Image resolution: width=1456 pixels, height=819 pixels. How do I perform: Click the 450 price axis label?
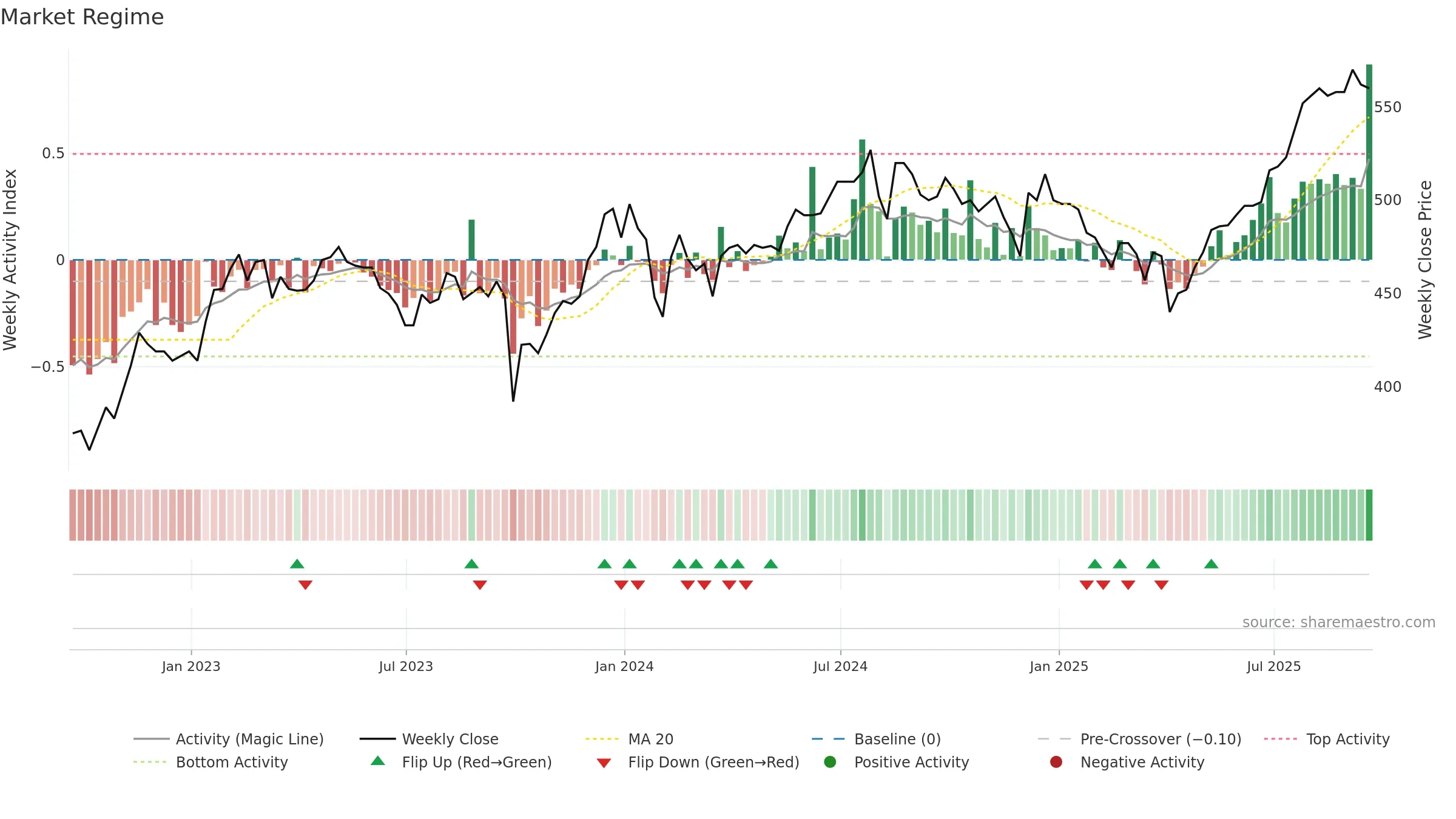[x=1388, y=294]
